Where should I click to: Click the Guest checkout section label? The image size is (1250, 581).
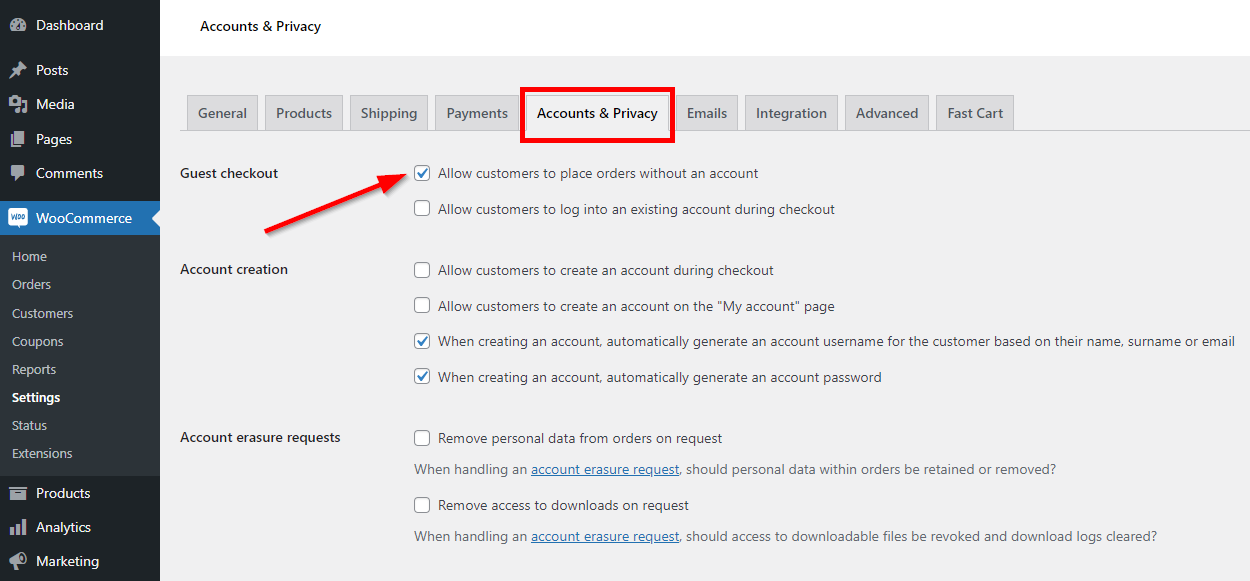[229, 173]
